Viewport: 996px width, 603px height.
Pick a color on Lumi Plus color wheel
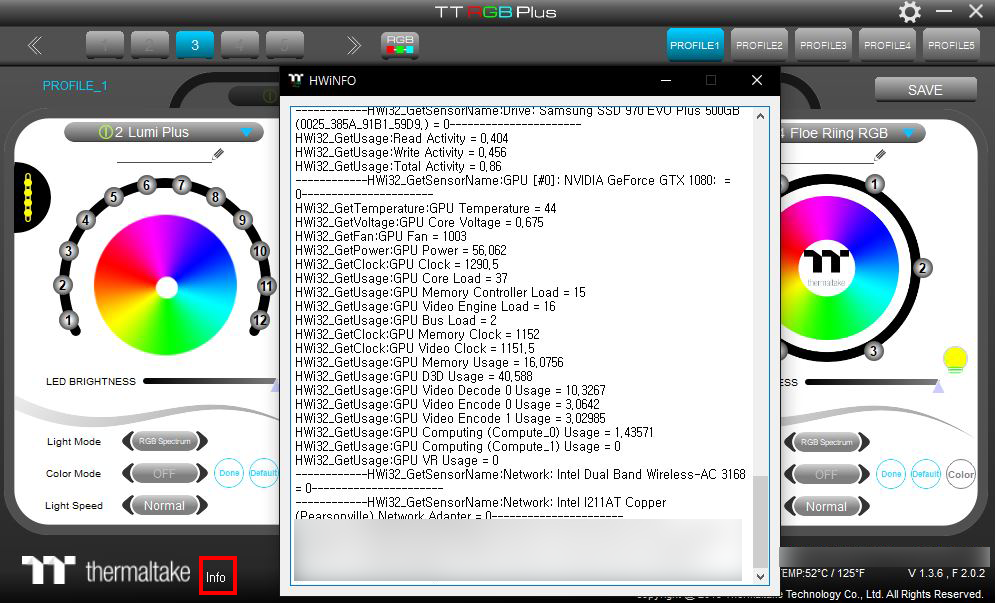pos(166,285)
